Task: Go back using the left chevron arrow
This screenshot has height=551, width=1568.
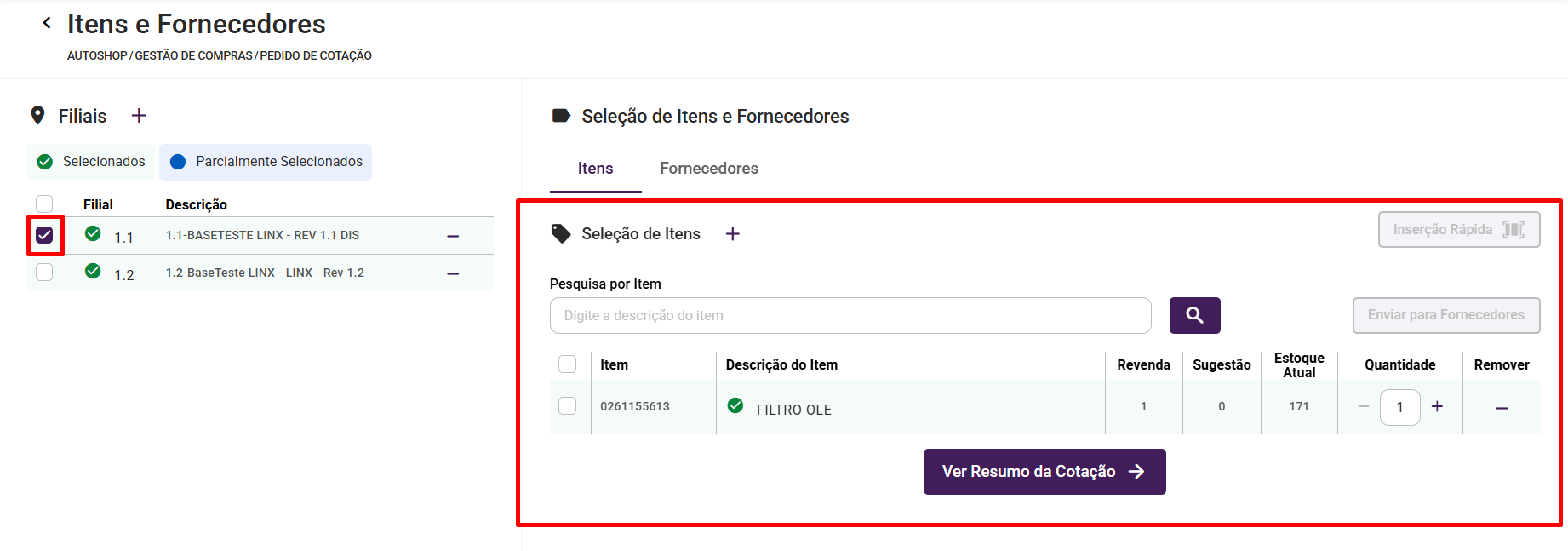Action: pyautogui.click(x=47, y=23)
